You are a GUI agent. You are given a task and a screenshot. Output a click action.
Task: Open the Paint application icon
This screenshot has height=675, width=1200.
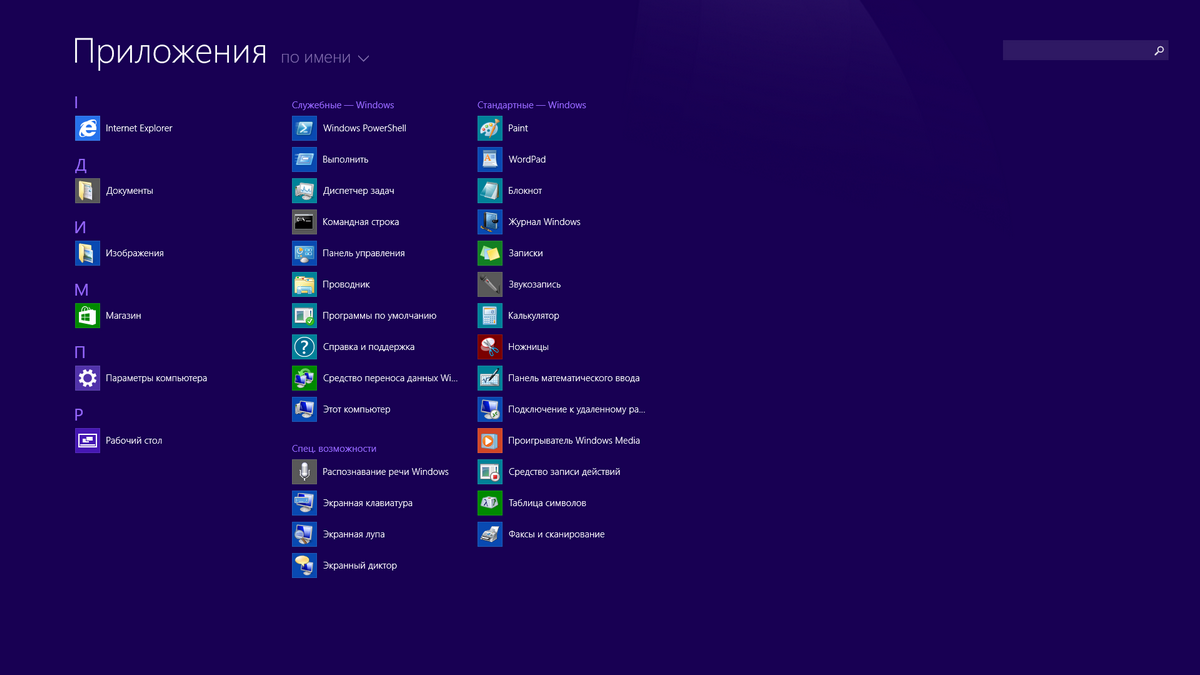pos(490,128)
